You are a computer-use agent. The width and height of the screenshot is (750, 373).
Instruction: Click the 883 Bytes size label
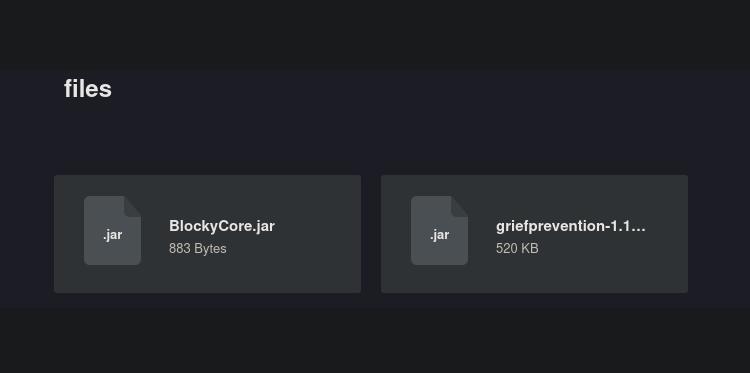click(x=198, y=248)
